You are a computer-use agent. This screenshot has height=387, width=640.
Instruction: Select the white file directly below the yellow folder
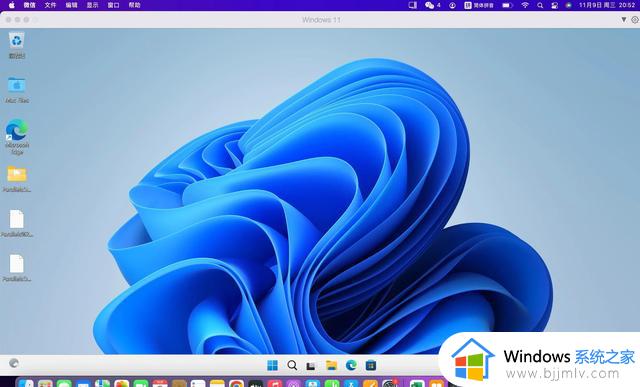coord(17,223)
